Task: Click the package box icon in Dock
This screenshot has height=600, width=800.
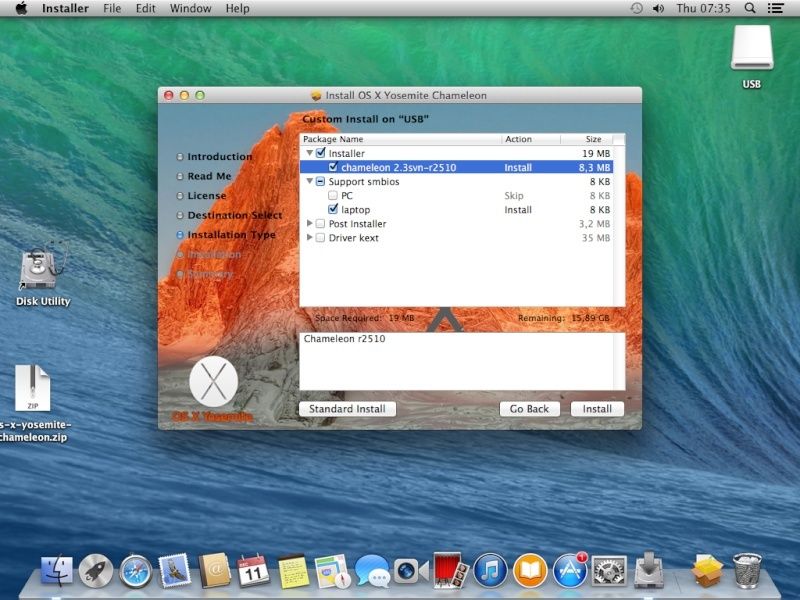Action: pos(707,570)
